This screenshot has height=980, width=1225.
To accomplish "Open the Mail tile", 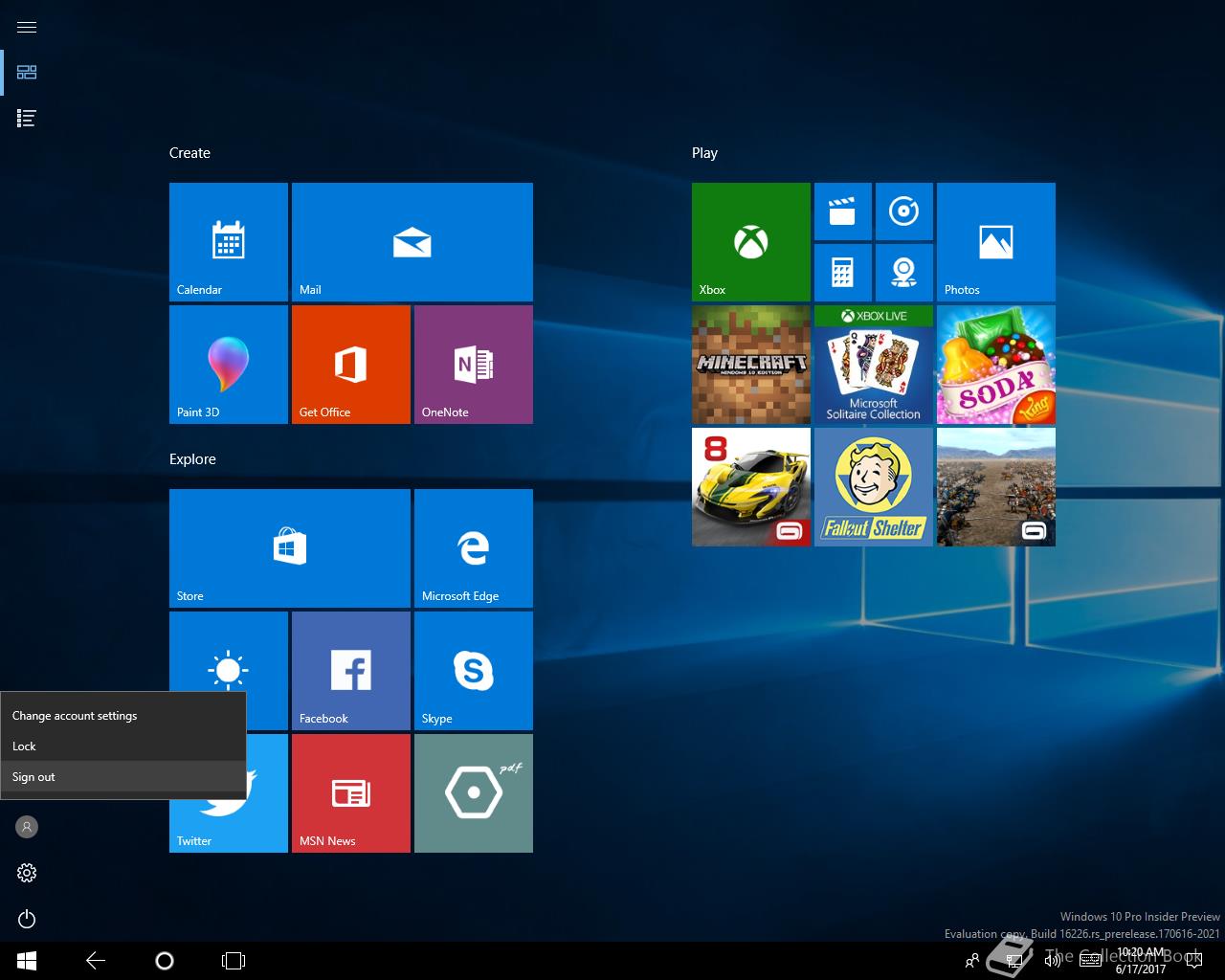I will pos(412,242).
